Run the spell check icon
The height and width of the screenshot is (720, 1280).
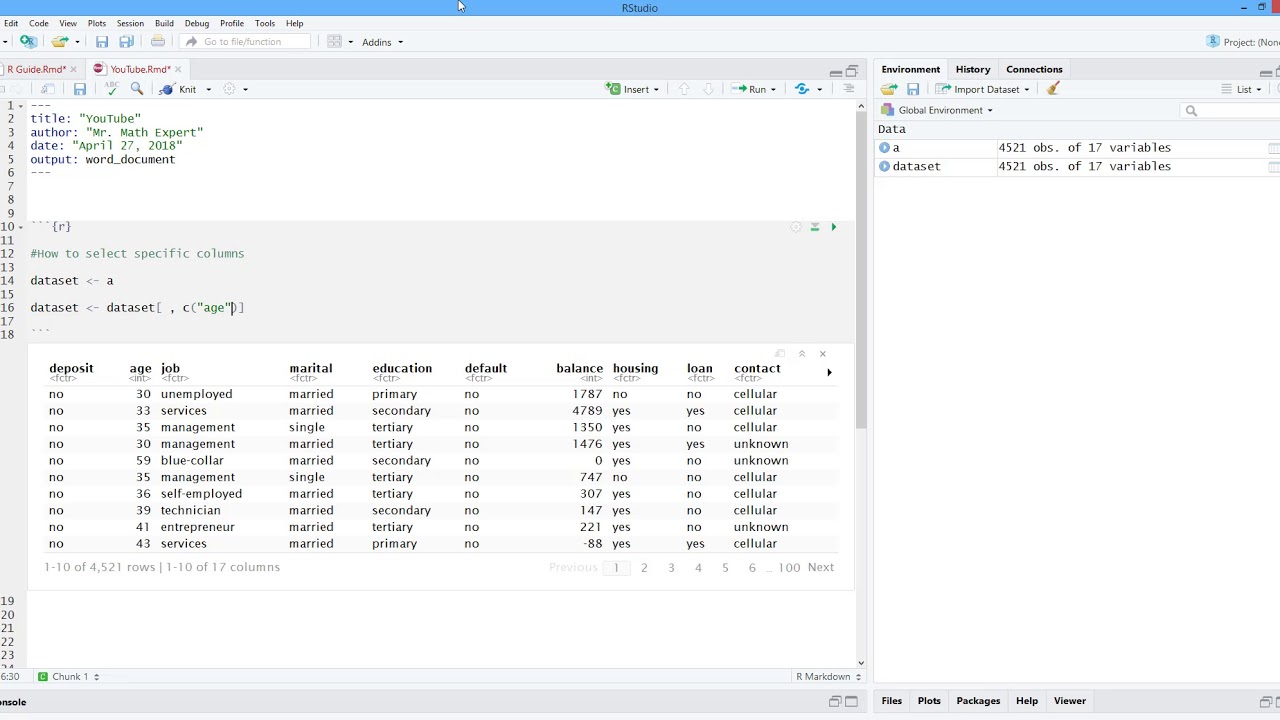111,89
